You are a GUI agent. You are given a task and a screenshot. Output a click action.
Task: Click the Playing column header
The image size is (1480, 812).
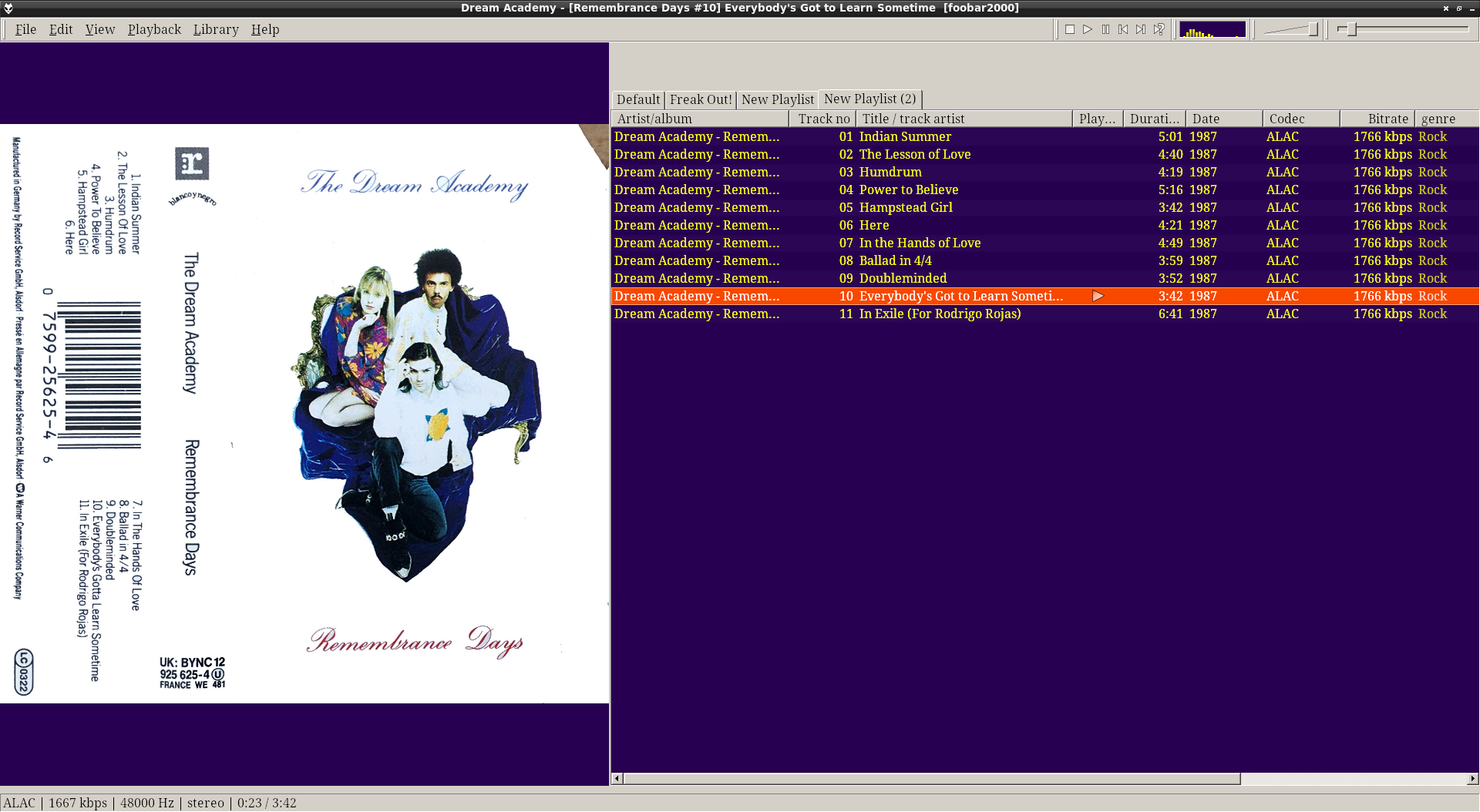click(x=1098, y=119)
